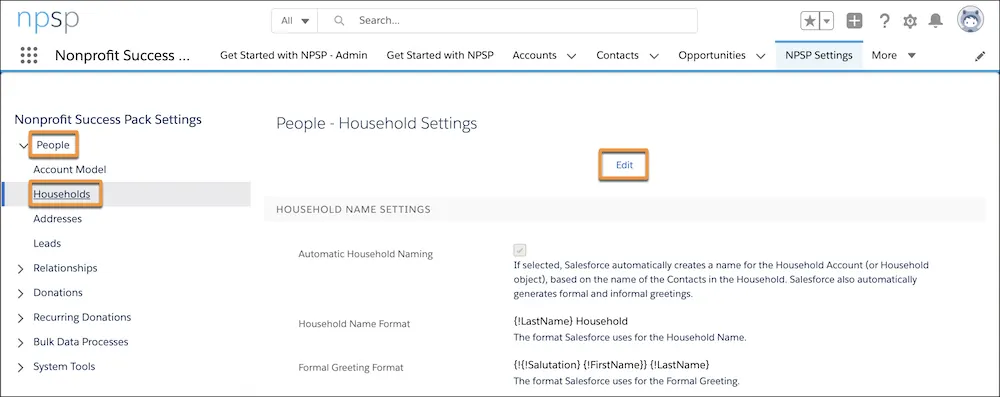This screenshot has width=1000, height=397.
Task: Open Account Model settings
Action: tap(70, 170)
